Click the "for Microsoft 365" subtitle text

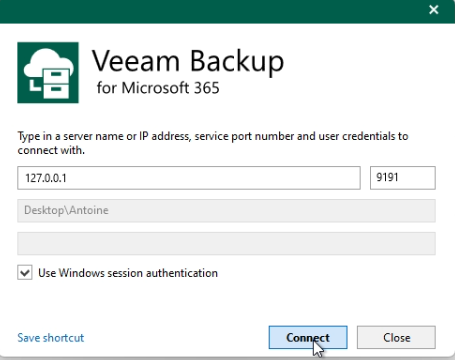click(x=158, y=88)
